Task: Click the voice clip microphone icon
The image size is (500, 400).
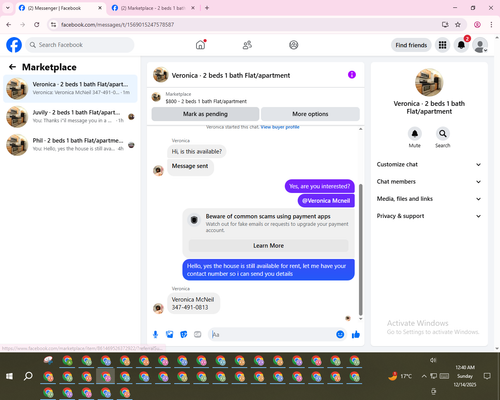Action: coord(155,334)
